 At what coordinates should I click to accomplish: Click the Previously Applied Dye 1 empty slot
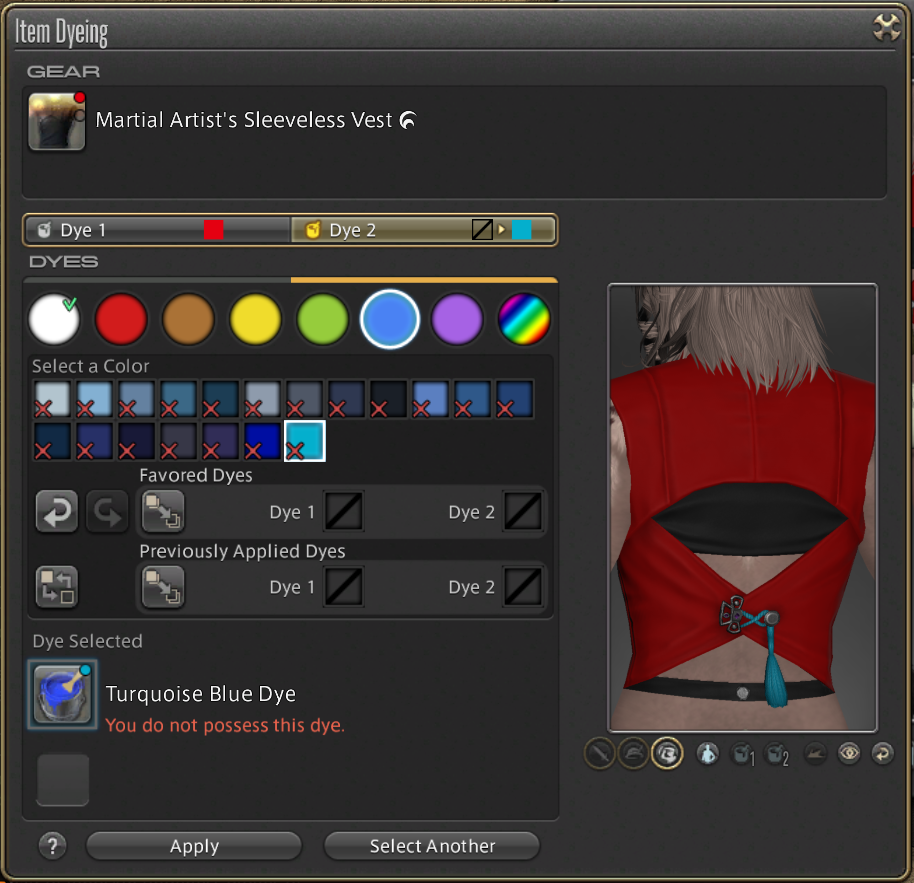pos(344,587)
